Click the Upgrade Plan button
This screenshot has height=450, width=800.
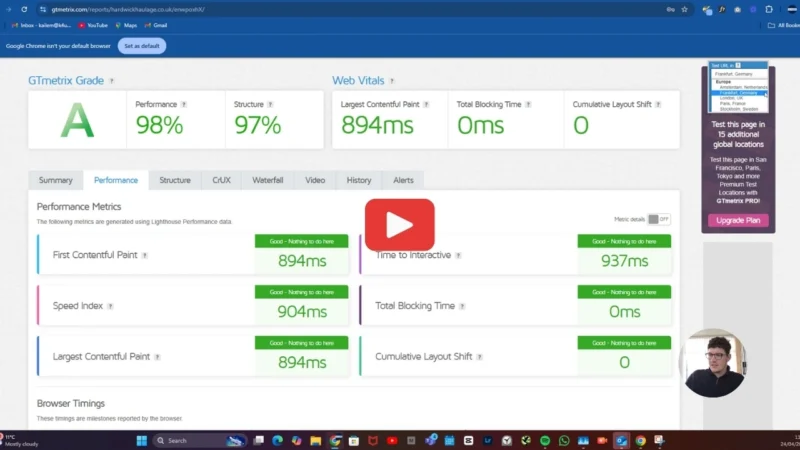tap(738, 220)
